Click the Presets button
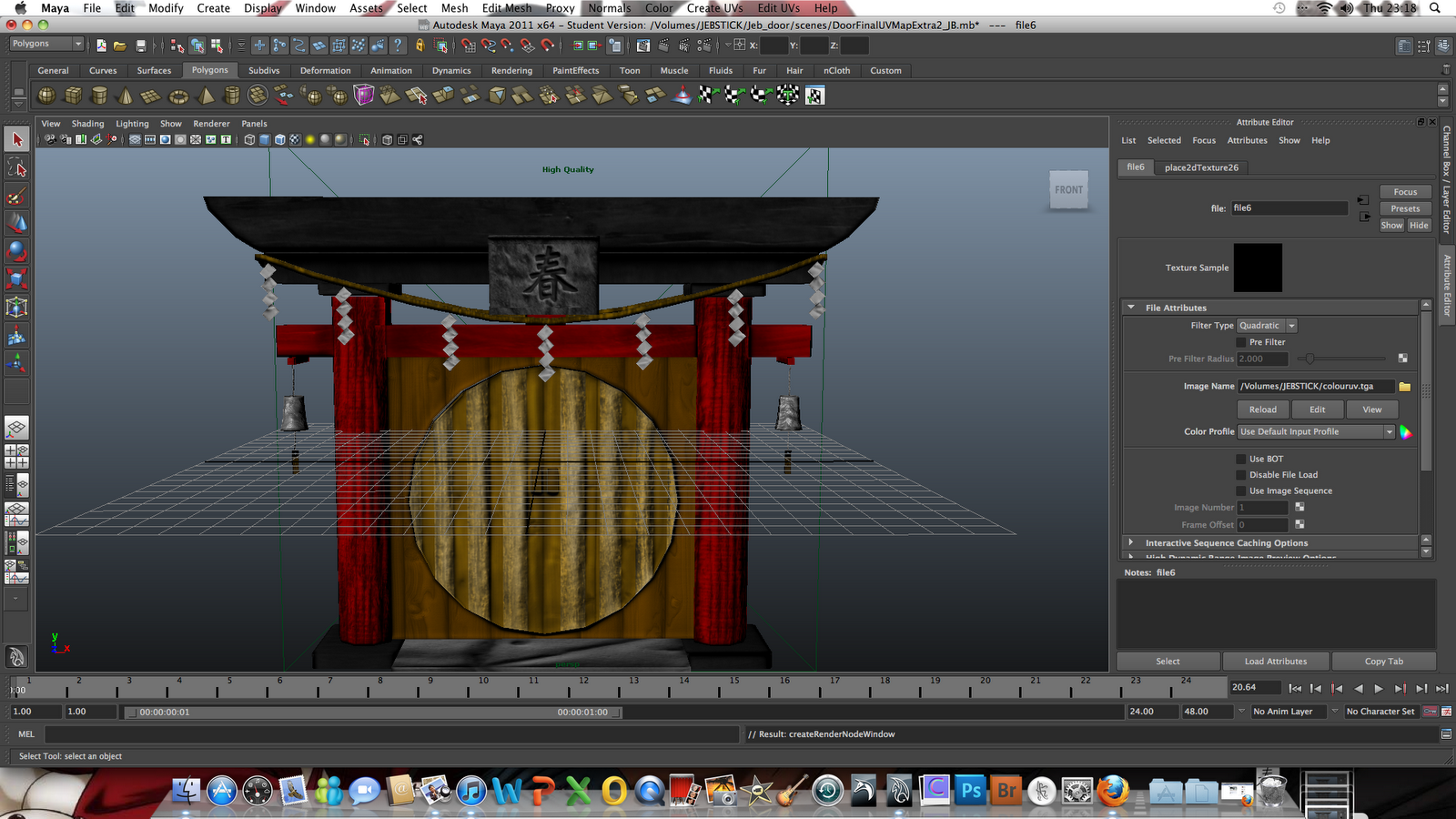Image resolution: width=1456 pixels, height=819 pixels. tap(1405, 208)
